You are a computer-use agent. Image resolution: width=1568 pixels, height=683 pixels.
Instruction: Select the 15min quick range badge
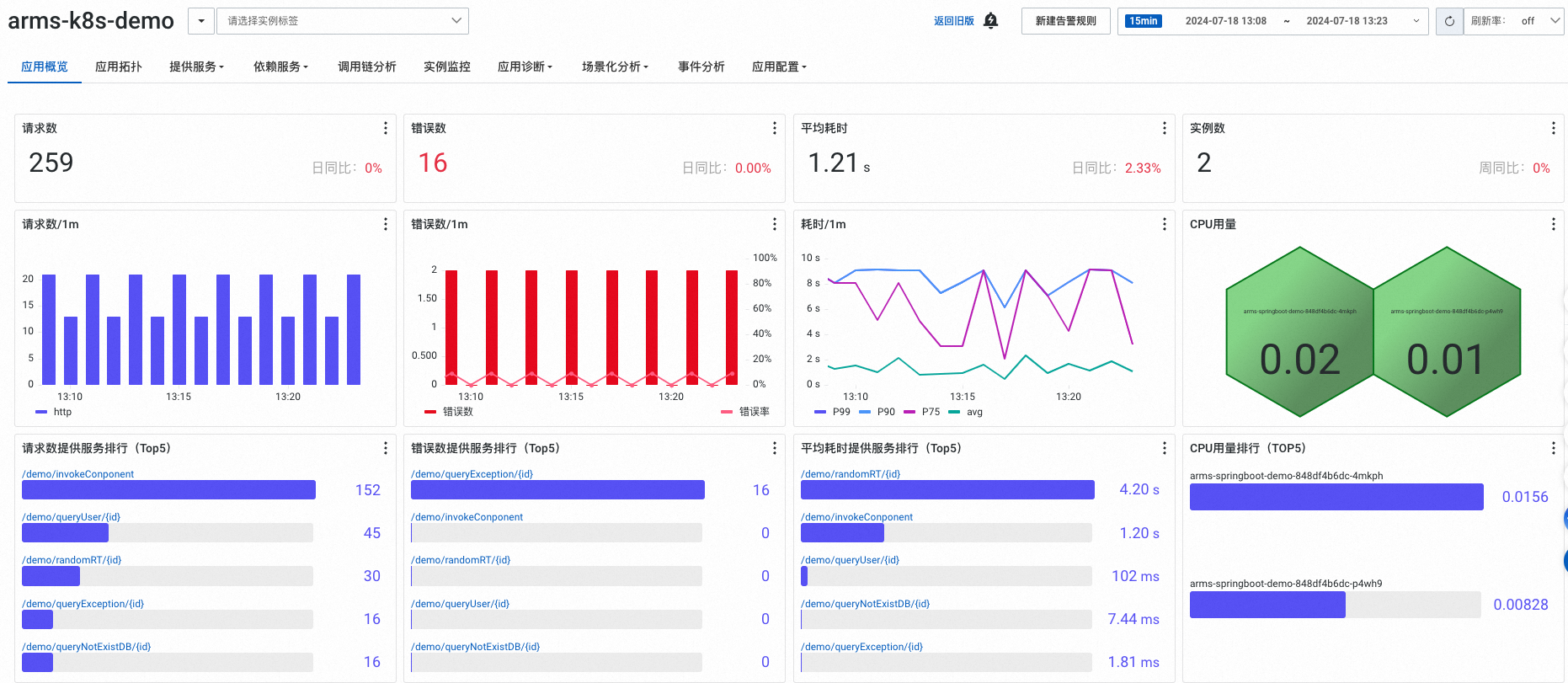click(x=1144, y=21)
